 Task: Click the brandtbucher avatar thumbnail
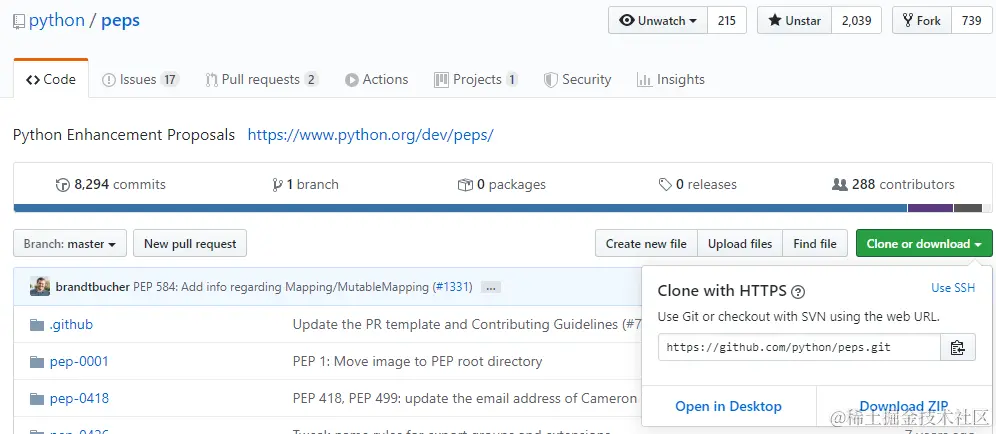(x=40, y=287)
